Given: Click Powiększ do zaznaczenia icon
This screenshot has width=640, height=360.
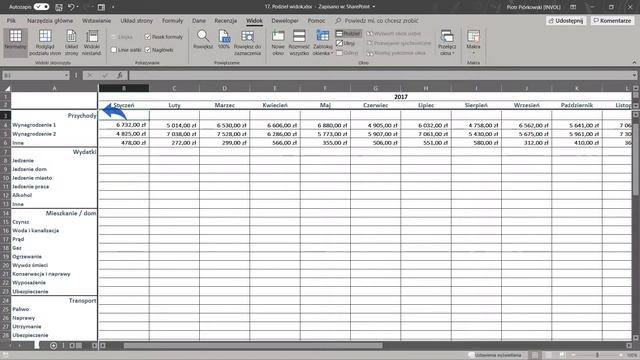Looking at the screenshot, I should (247, 36).
